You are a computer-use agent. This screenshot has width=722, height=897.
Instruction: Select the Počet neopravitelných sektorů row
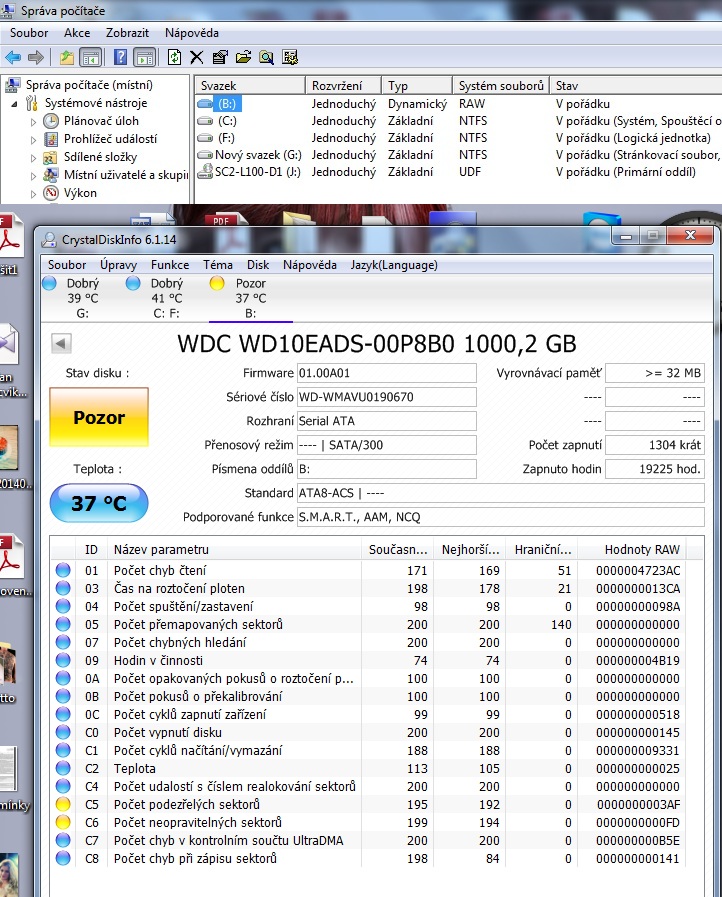pos(368,822)
